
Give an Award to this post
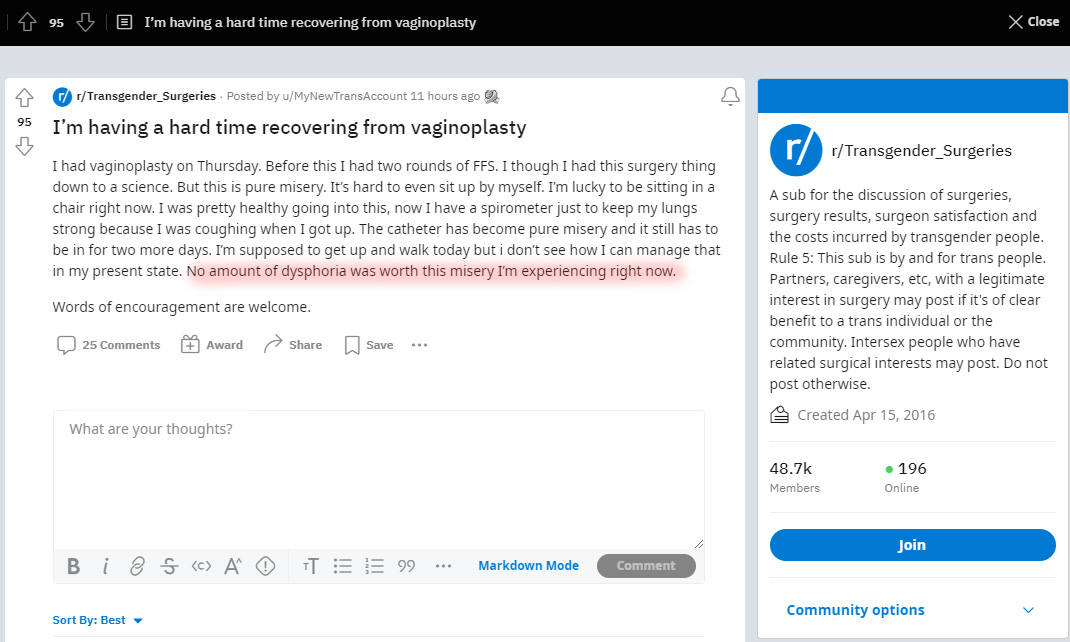pyautogui.click(x=212, y=345)
